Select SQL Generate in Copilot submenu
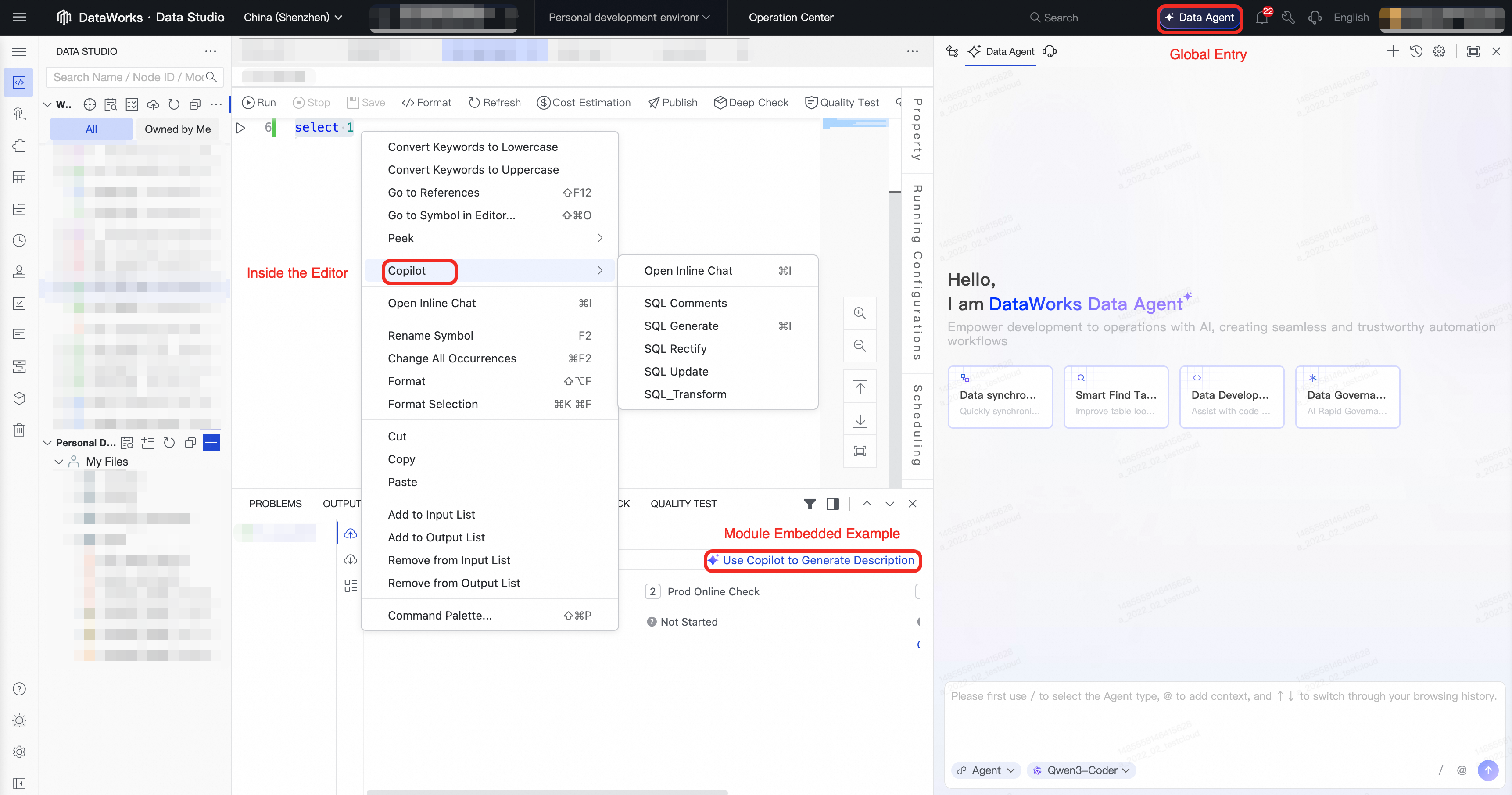Screen dimensions: 1512x795 click(717, 326)
